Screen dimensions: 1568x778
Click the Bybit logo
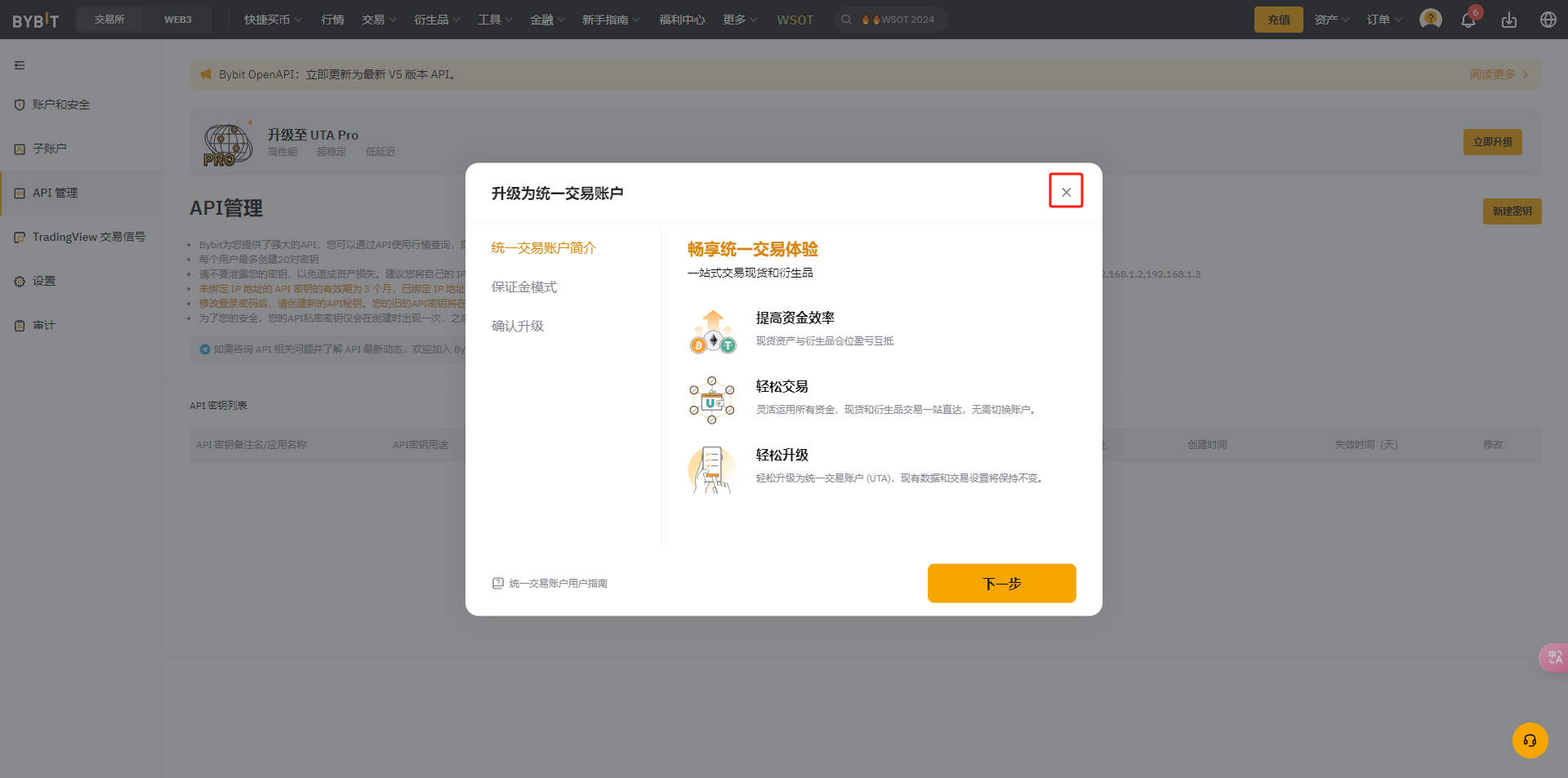[35, 20]
